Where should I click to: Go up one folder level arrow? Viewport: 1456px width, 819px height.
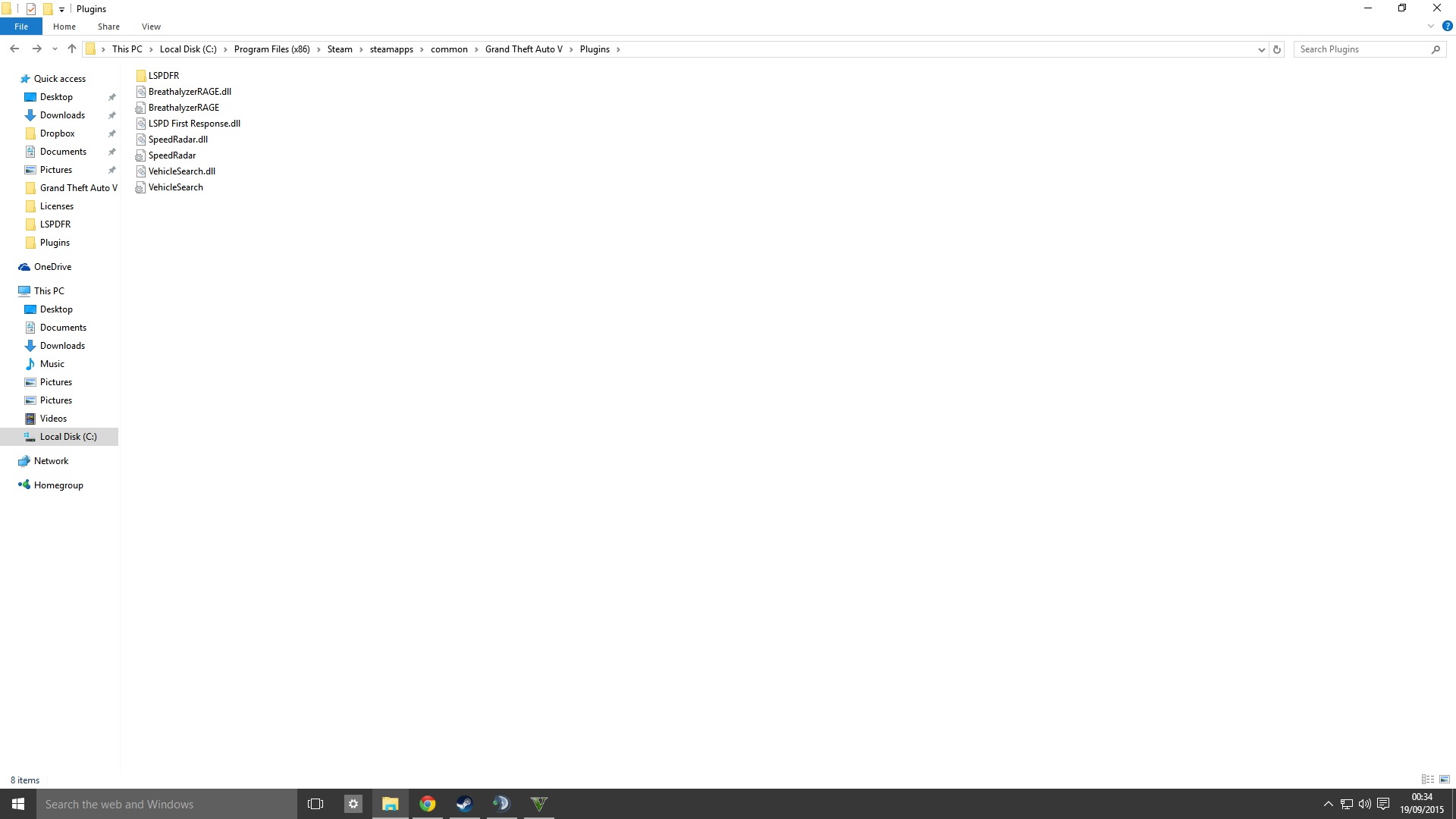tap(72, 49)
